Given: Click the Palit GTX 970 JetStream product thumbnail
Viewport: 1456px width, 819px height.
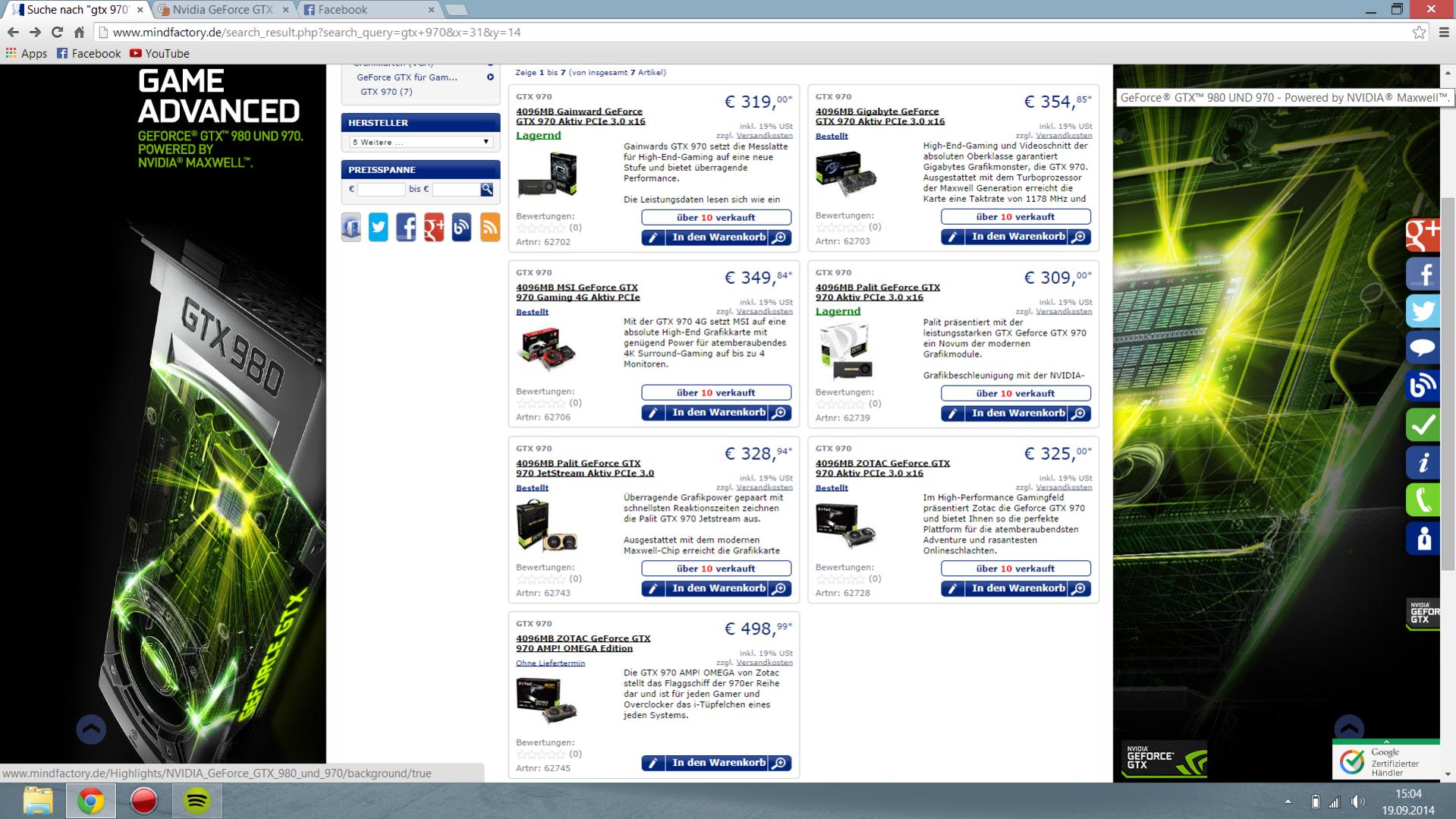Looking at the screenshot, I should point(546,527).
